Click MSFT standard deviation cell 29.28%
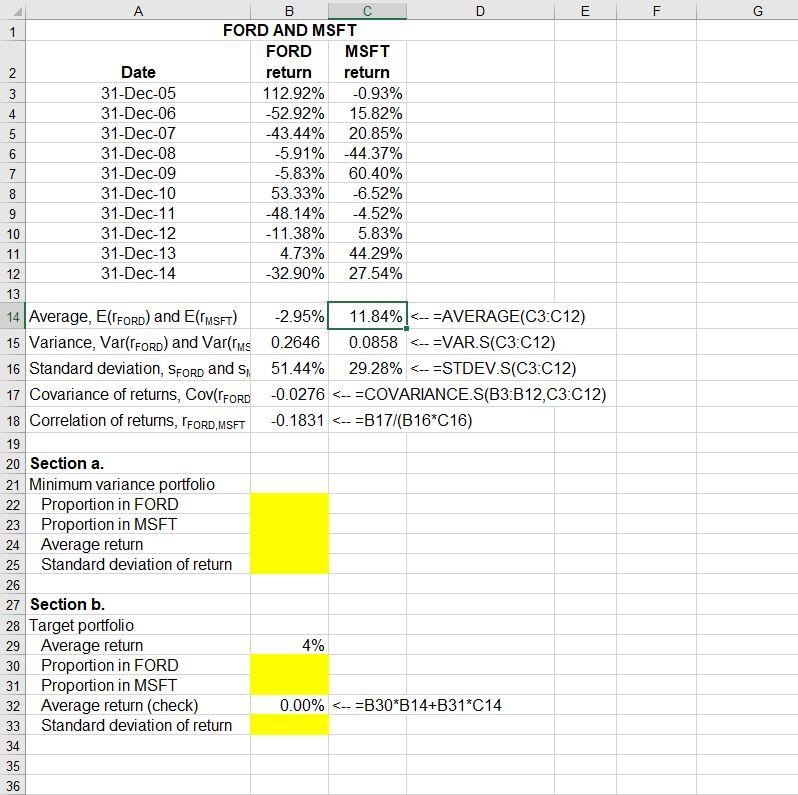 pyautogui.click(x=367, y=368)
